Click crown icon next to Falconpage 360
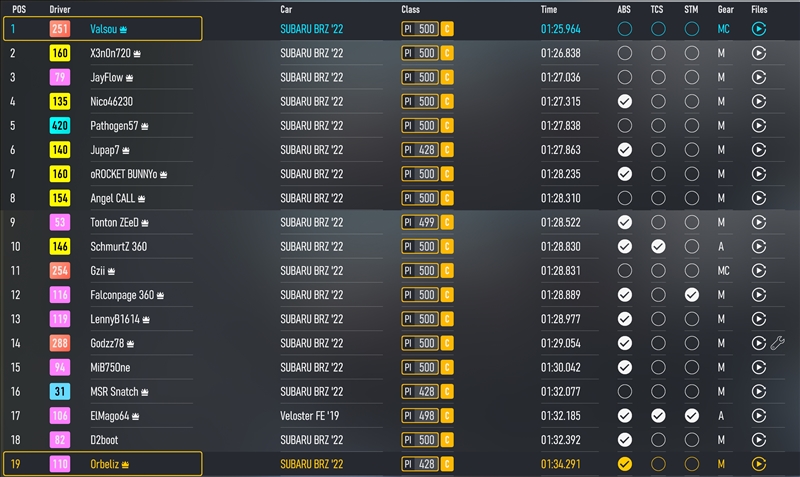The width and height of the screenshot is (800, 477). [160, 295]
